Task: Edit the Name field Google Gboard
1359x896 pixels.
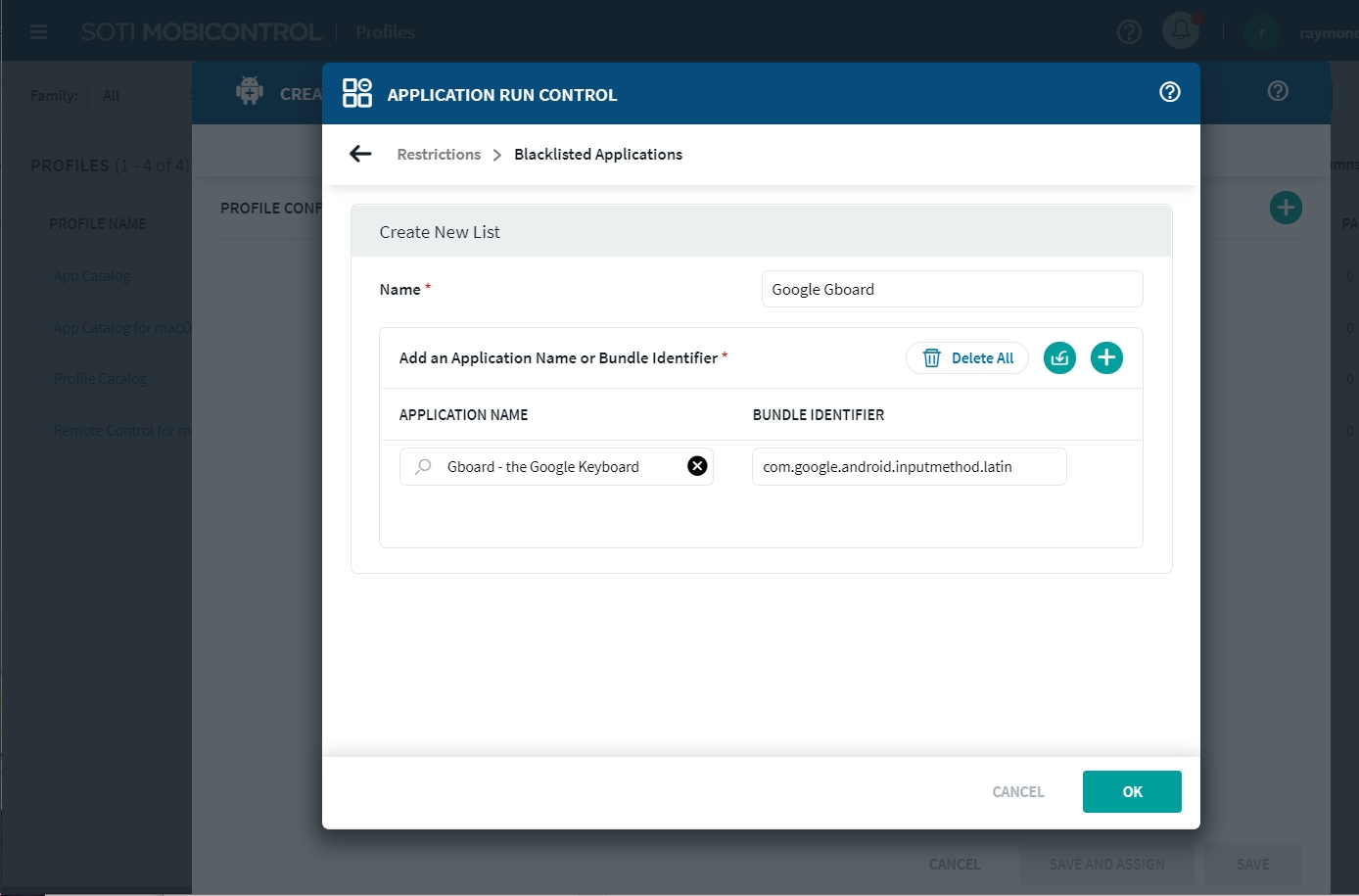Action: coord(951,289)
